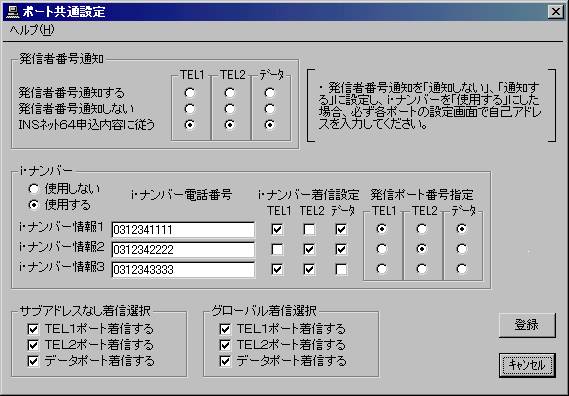Toggle TEL2 着信設定 checkbox for i・ナンバー情報2
The width and height of the screenshot is (569, 396).
(x=309, y=249)
